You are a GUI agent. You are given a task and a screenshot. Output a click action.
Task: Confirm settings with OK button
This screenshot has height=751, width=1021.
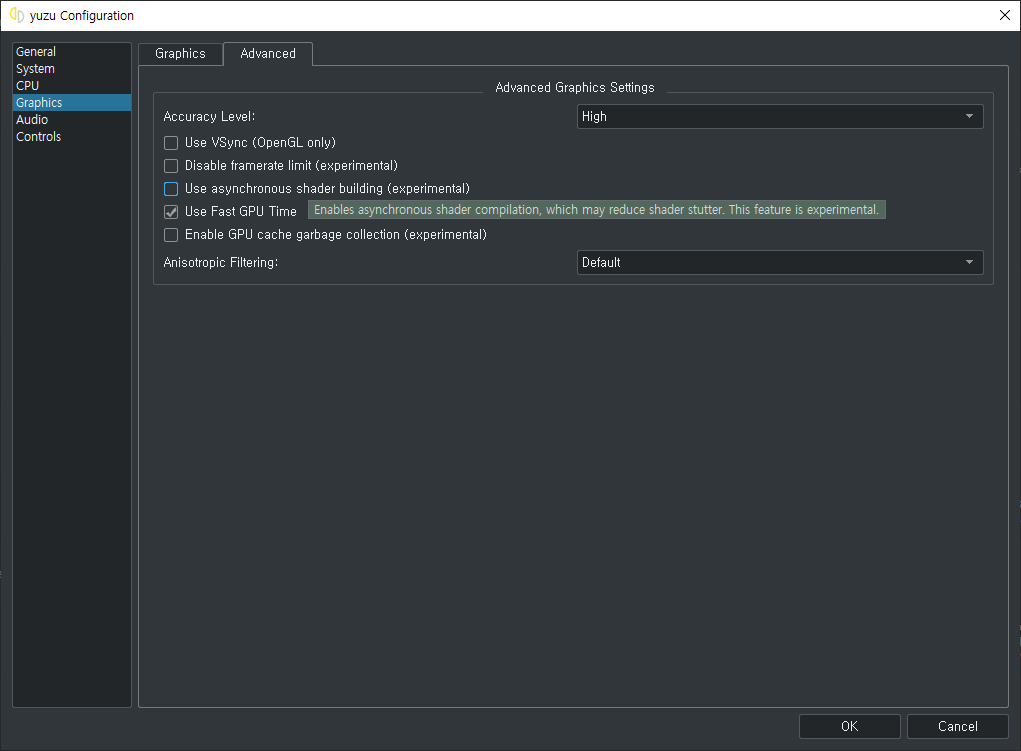pyautogui.click(x=849, y=726)
